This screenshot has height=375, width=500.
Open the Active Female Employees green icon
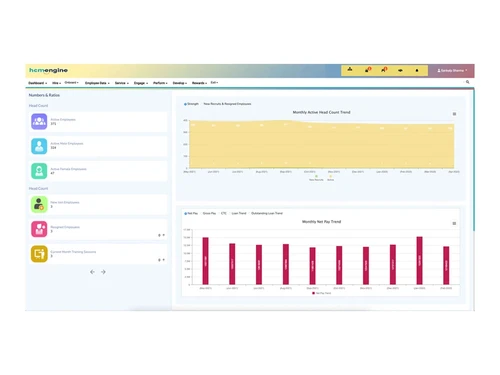click(x=39, y=171)
